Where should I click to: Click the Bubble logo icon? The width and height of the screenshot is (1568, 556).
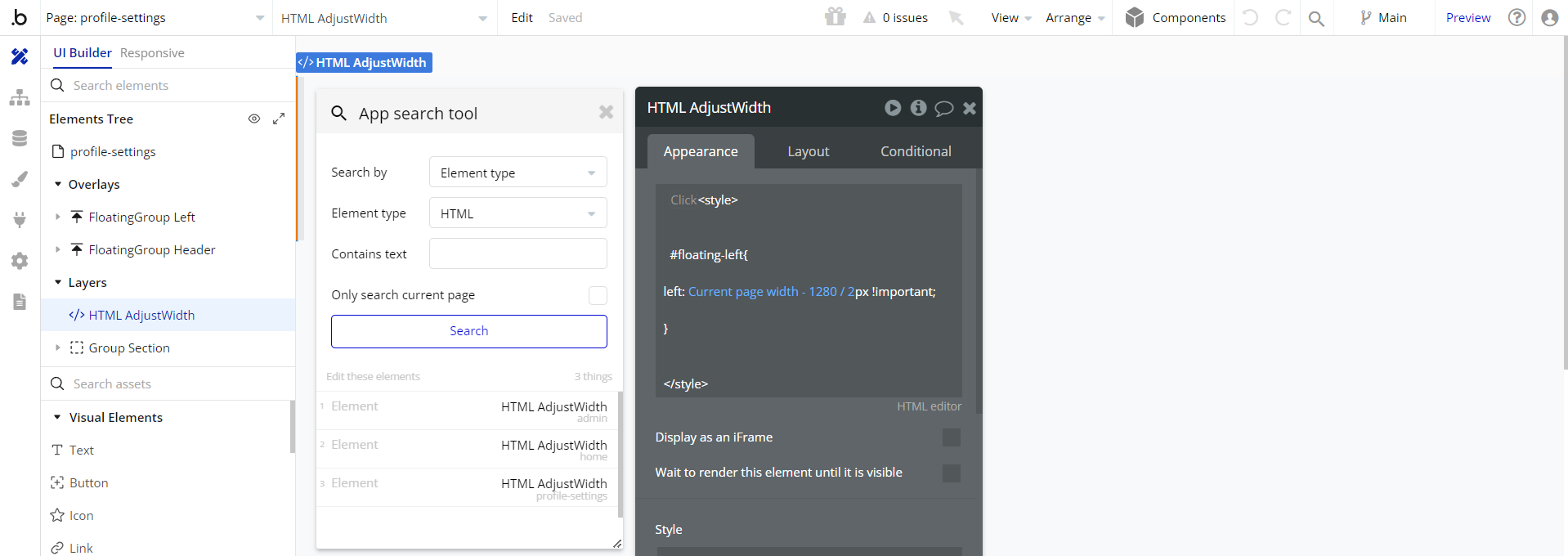coord(20,17)
